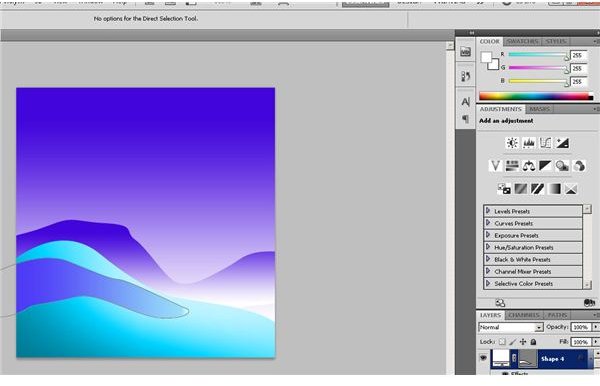Switch to the Adjustments tab
600x386 pixels.
point(501,109)
